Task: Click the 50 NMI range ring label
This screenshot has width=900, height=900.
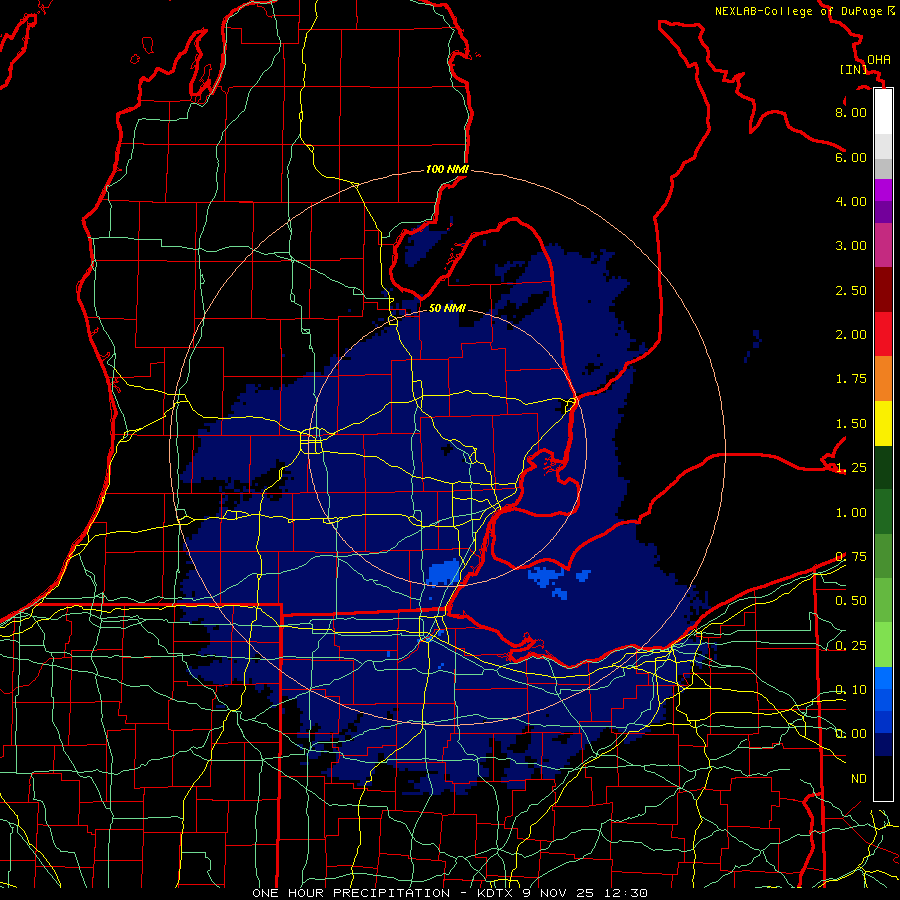Action: pos(447,308)
